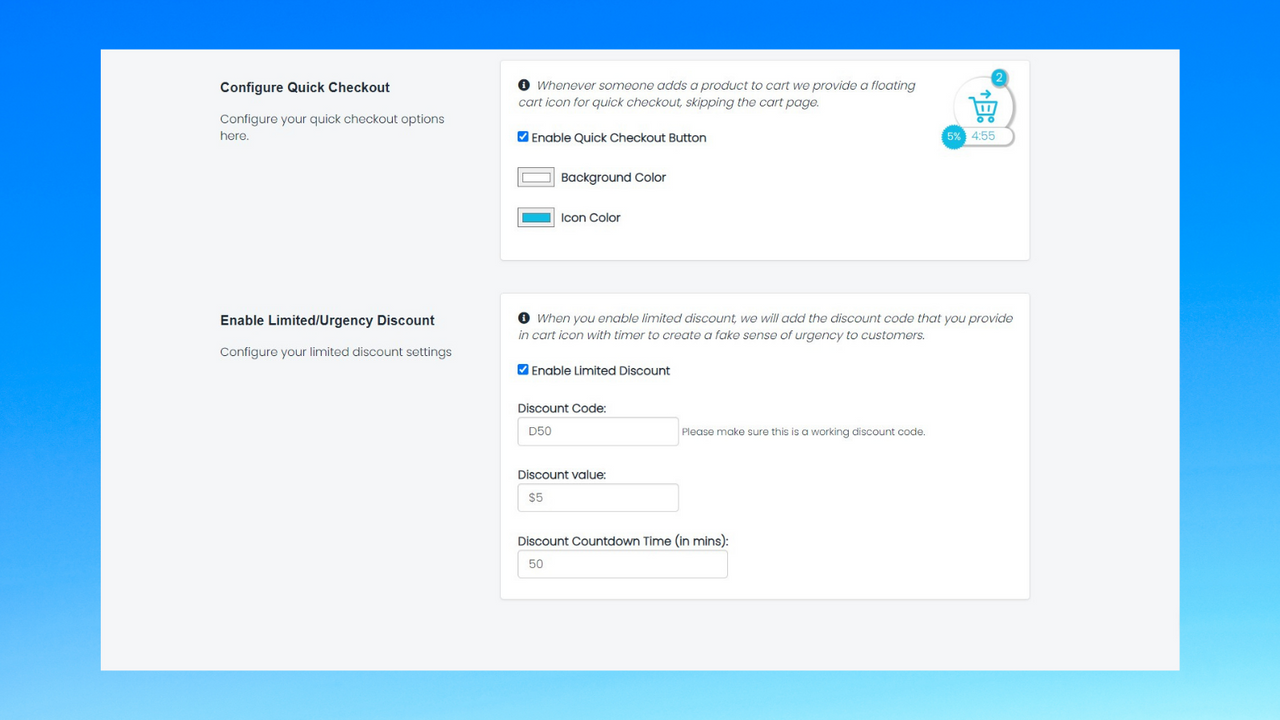This screenshot has width=1280, height=720.
Task: Click 'Configure your limited discount settings' description
Action: click(336, 352)
